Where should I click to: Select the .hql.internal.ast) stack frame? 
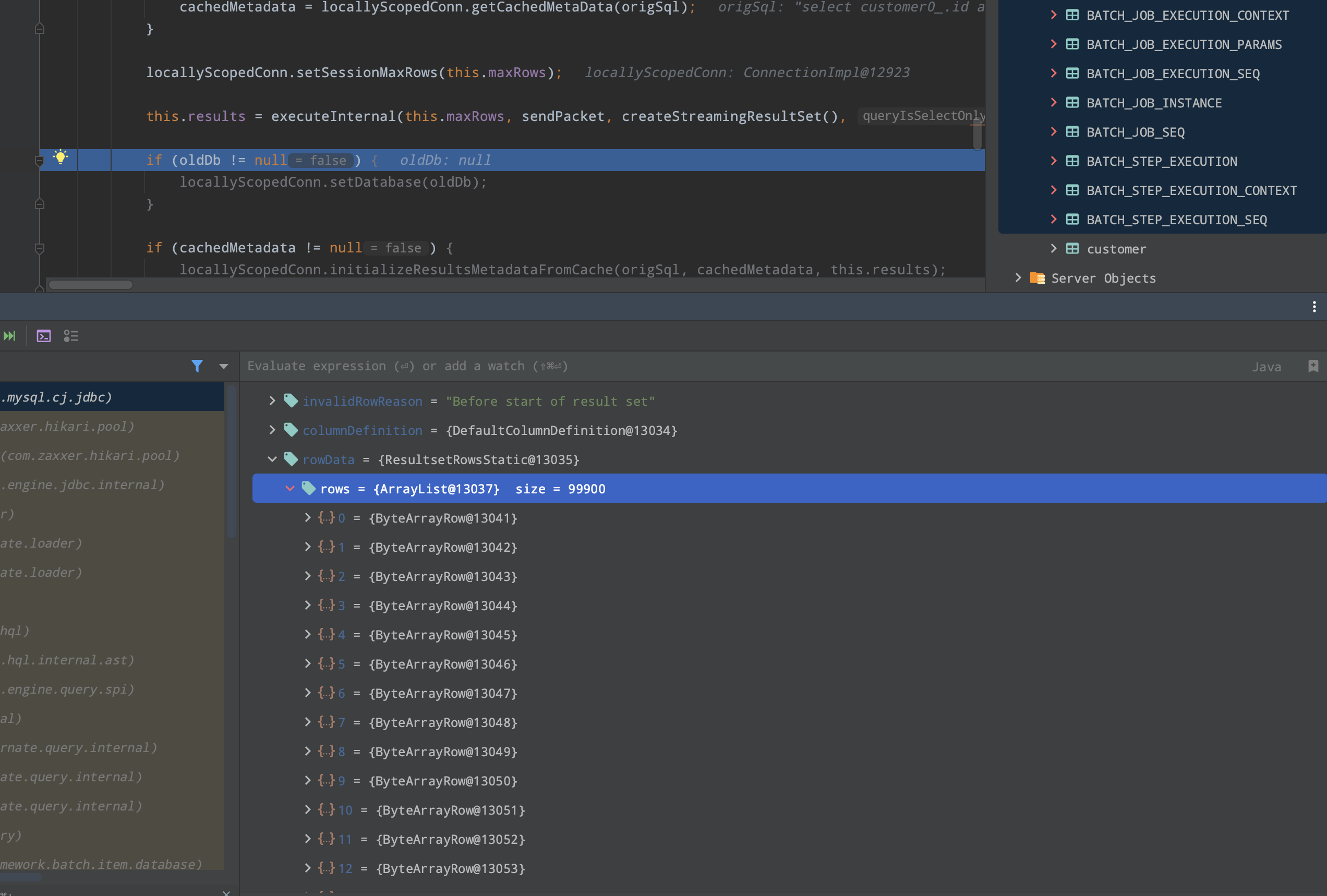(112, 660)
